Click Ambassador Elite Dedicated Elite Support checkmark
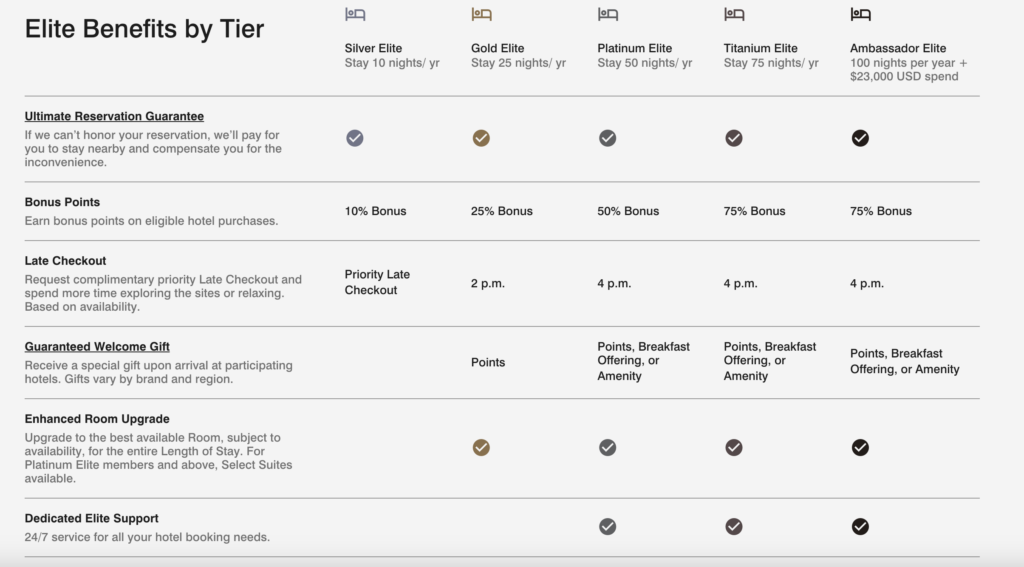The width and height of the screenshot is (1024, 567). (860, 526)
